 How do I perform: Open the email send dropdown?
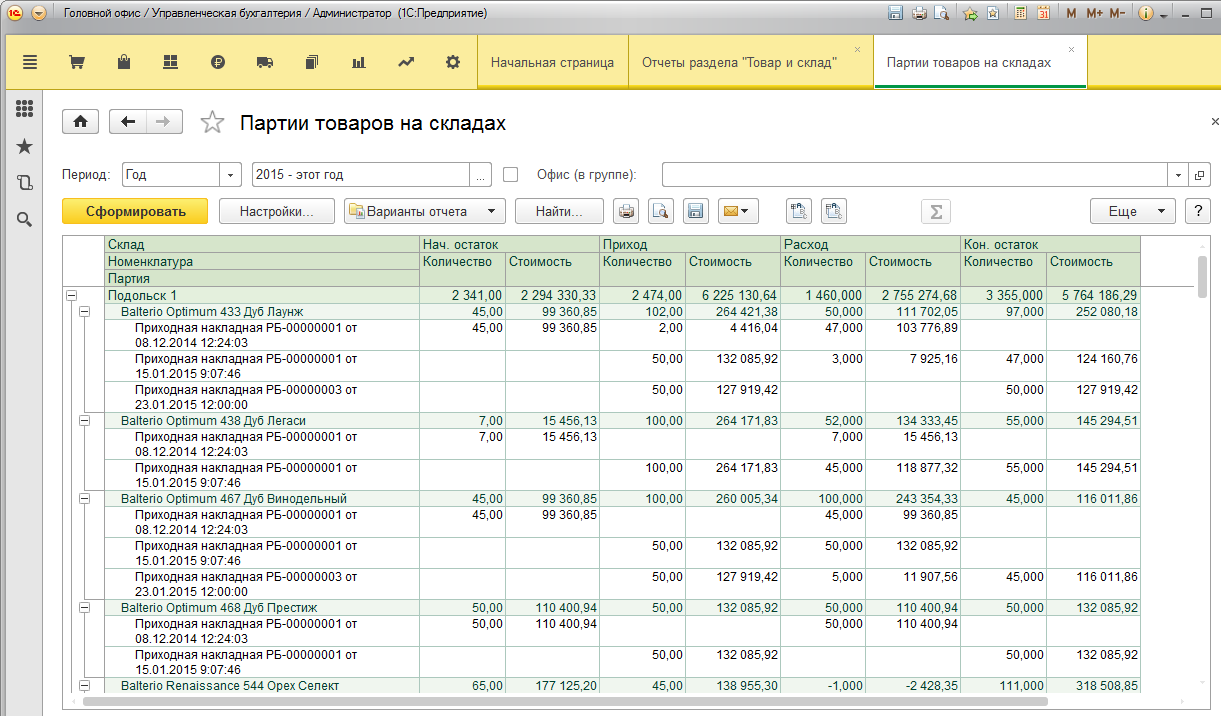(738, 211)
